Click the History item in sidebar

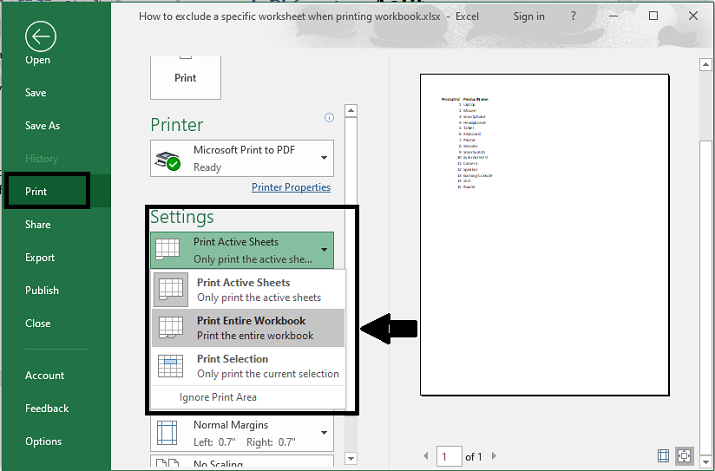[41, 158]
